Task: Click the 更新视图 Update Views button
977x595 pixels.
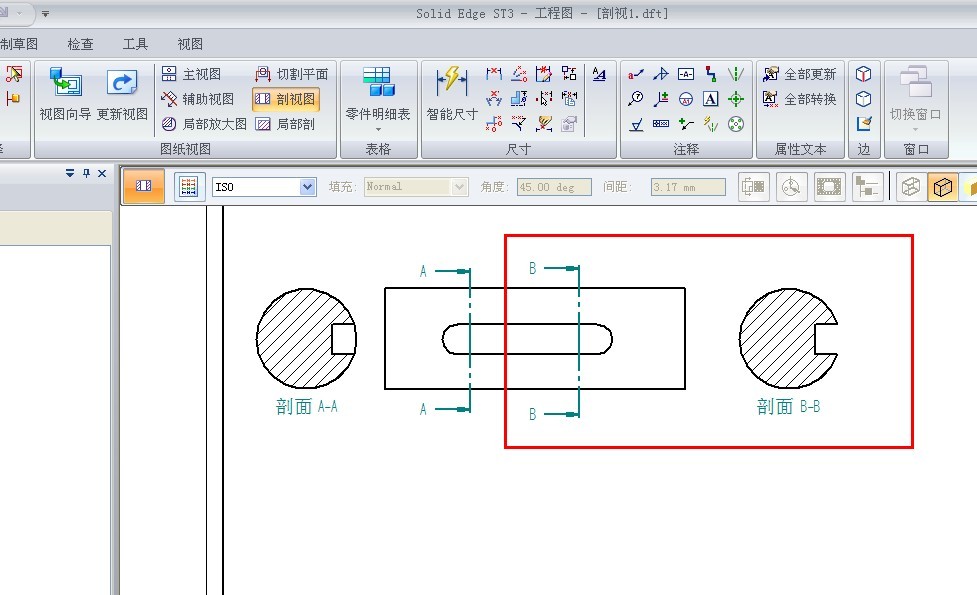Action: 122,94
